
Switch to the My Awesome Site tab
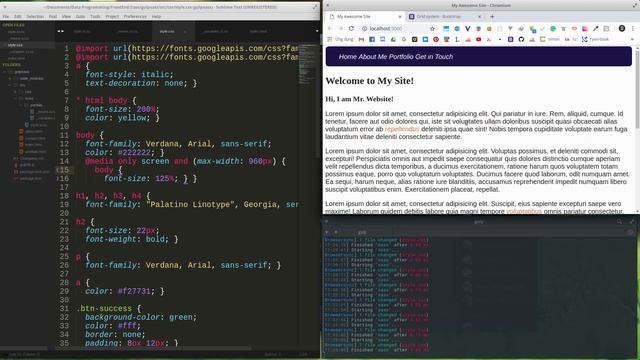pyautogui.click(x=364, y=17)
